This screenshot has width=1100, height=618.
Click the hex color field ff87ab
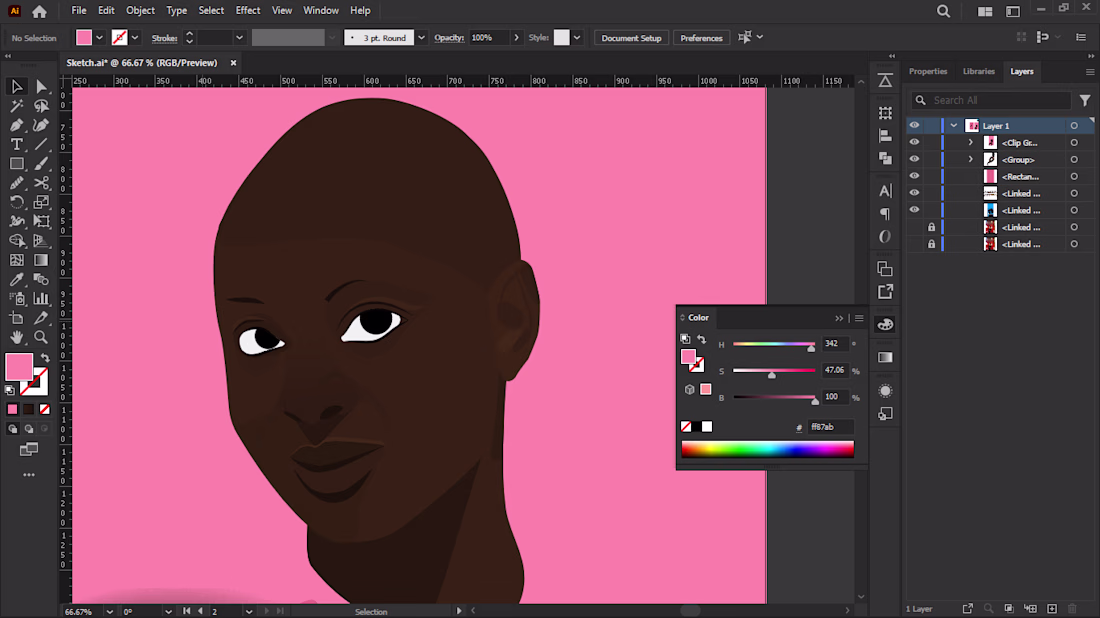tap(831, 426)
